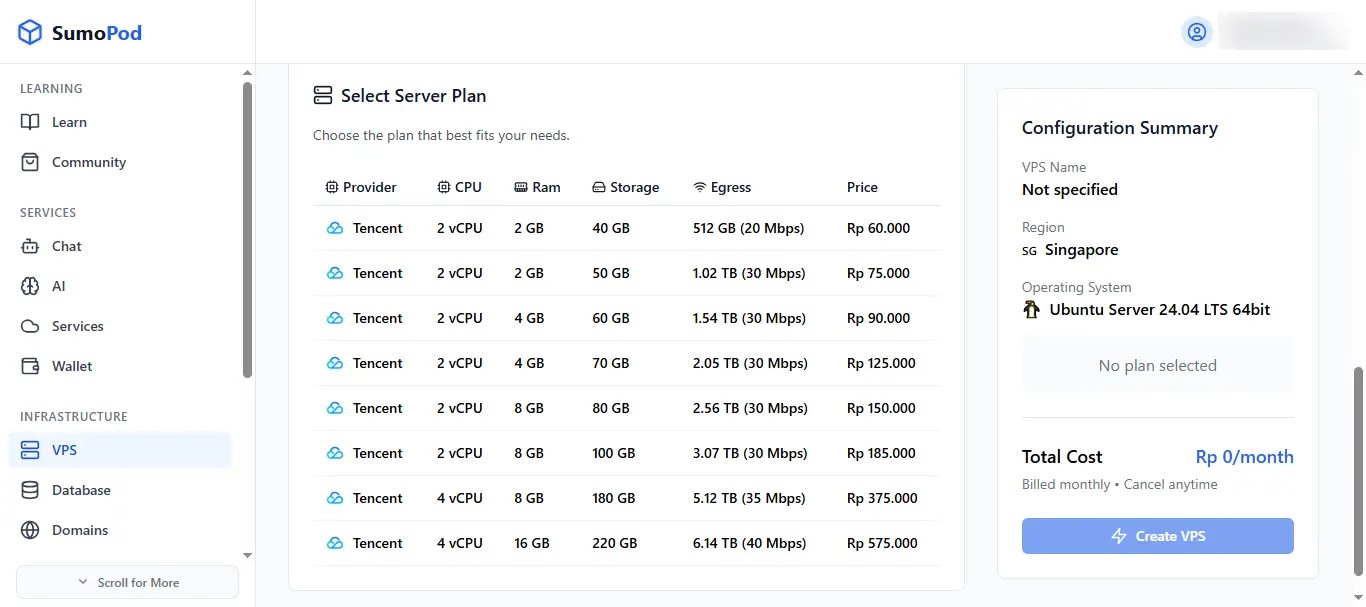Click the Rp 0/month total cost
This screenshot has width=1366, height=607.
coord(1245,457)
